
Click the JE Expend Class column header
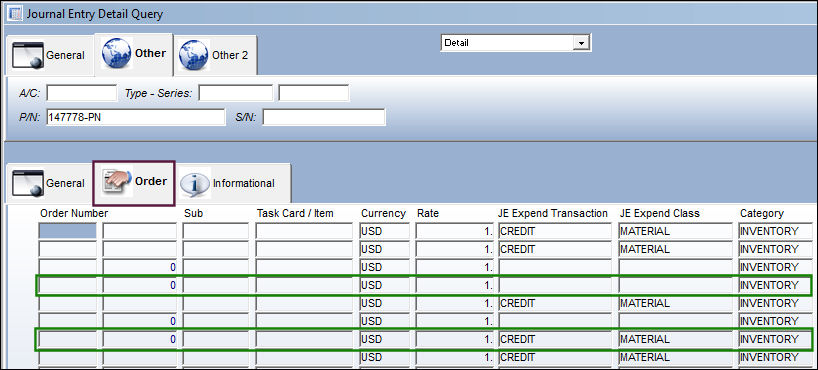(x=659, y=213)
